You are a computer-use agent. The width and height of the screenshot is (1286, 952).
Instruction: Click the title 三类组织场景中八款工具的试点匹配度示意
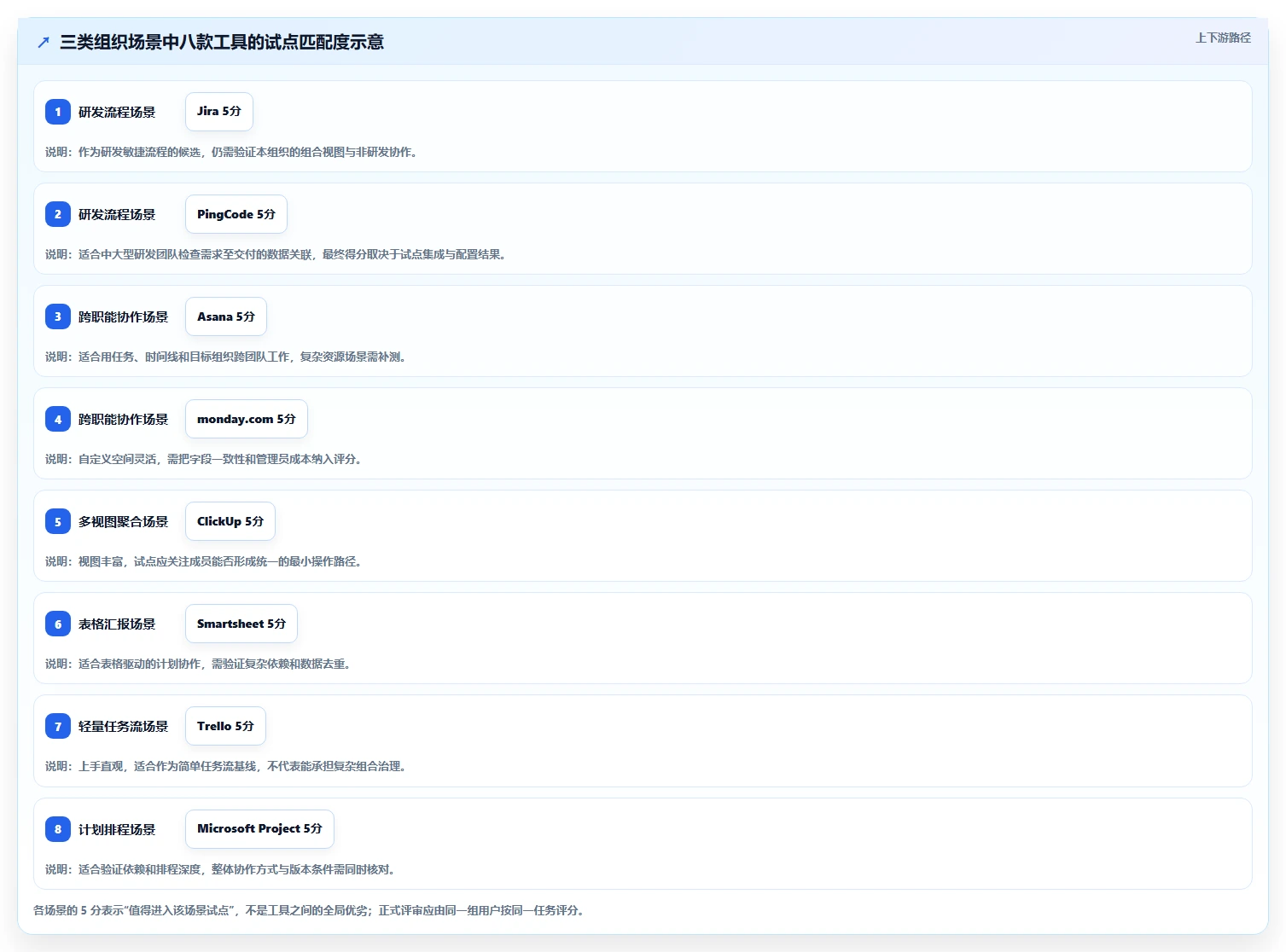click(222, 42)
